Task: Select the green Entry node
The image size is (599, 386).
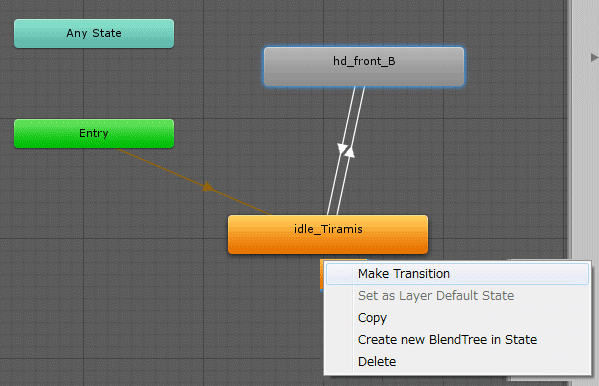Action: click(x=94, y=134)
